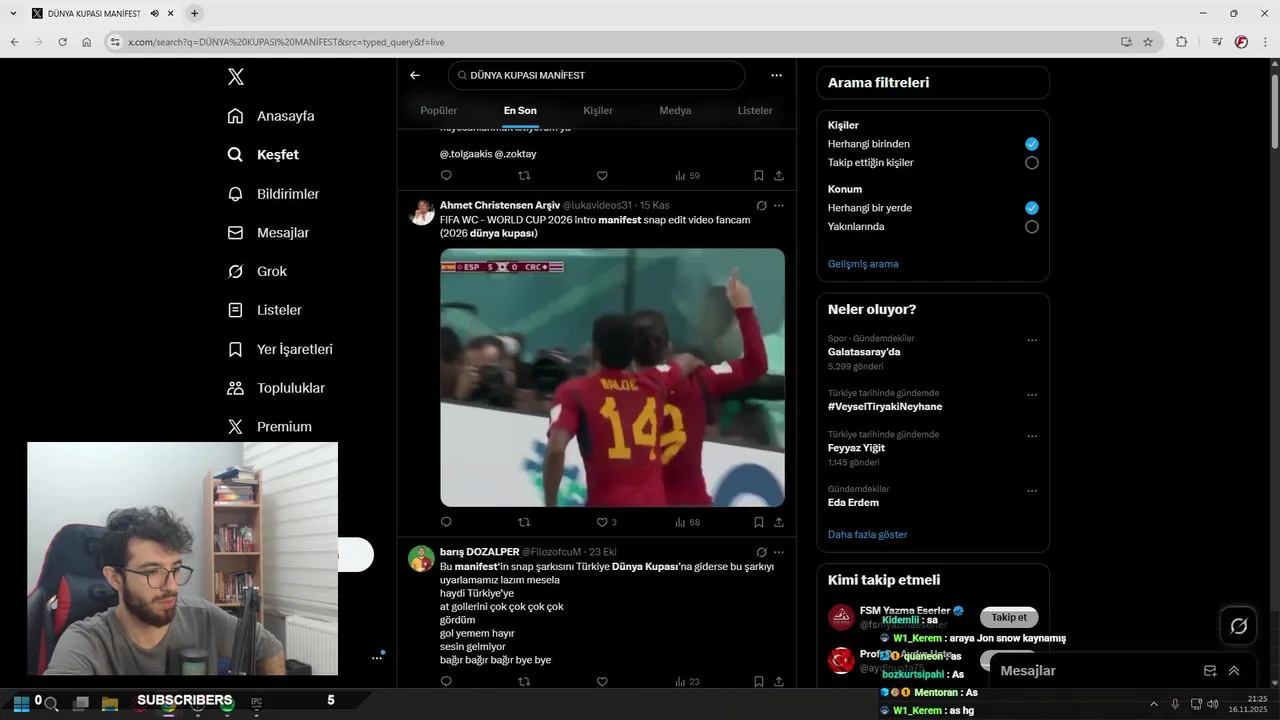Select Yakınlarında location option
Viewport: 1280px width, 720px height.
coord(1032,227)
